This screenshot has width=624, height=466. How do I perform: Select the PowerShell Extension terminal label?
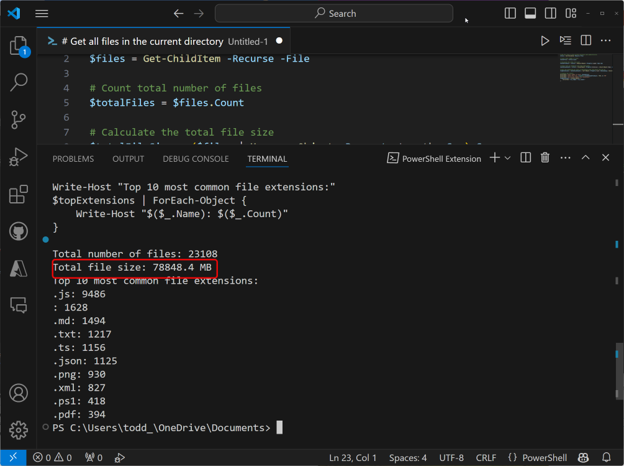[434, 158]
